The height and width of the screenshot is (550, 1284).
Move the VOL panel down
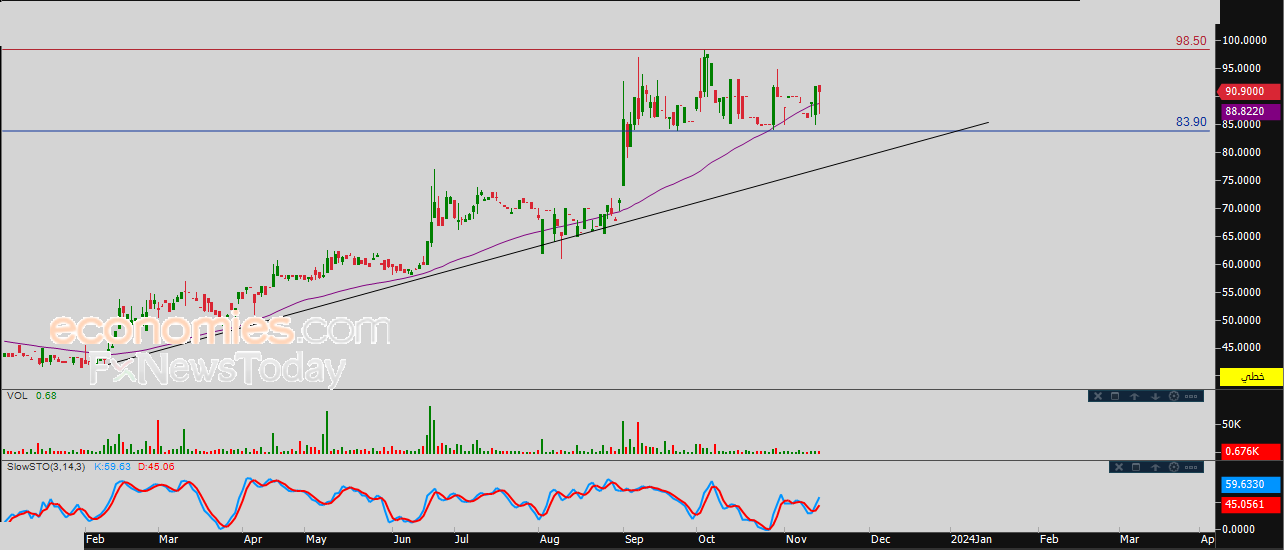[1155, 396]
